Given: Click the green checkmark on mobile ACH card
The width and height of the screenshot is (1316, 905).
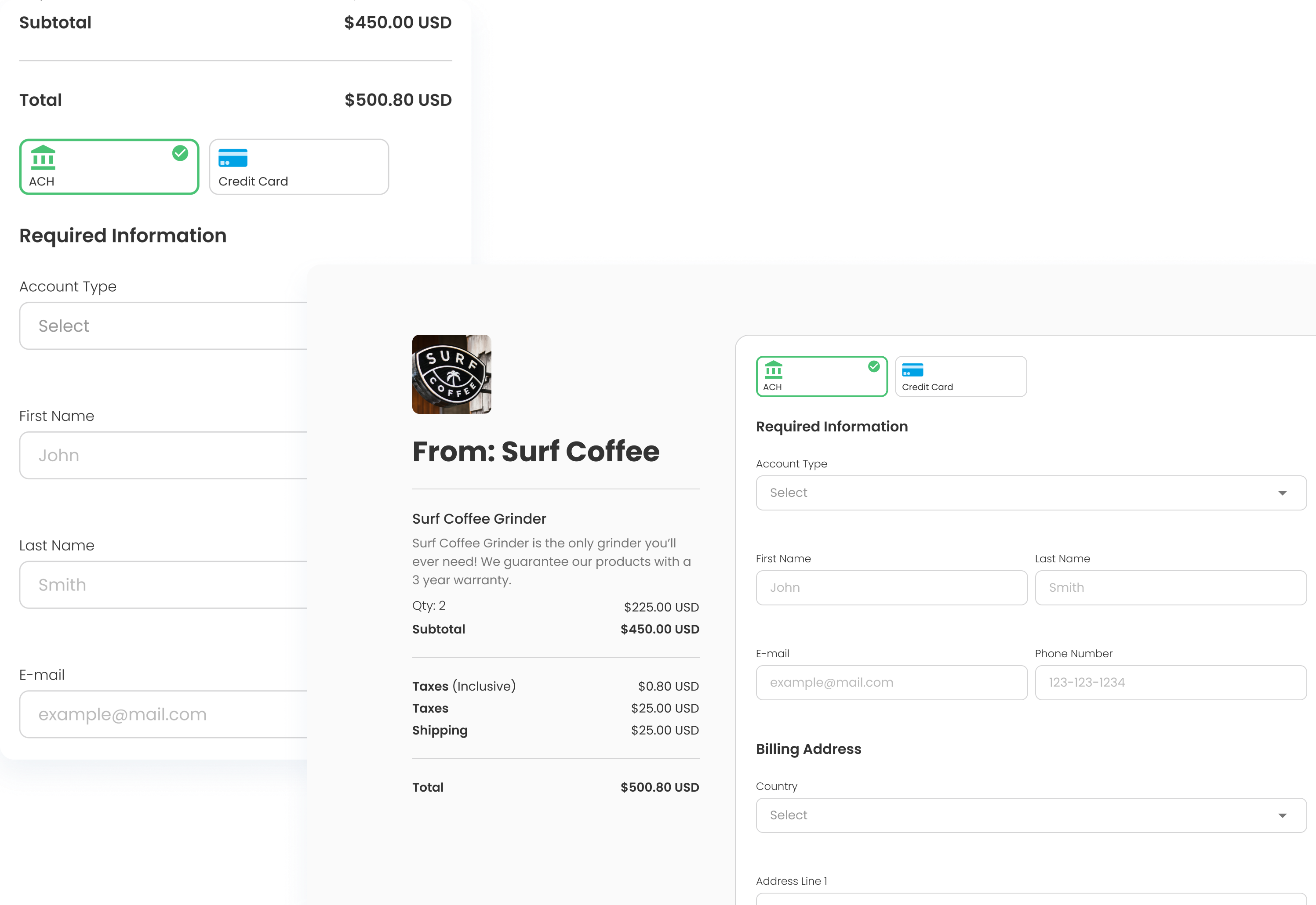Looking at the screenshot, I should (x=180, y=153).
